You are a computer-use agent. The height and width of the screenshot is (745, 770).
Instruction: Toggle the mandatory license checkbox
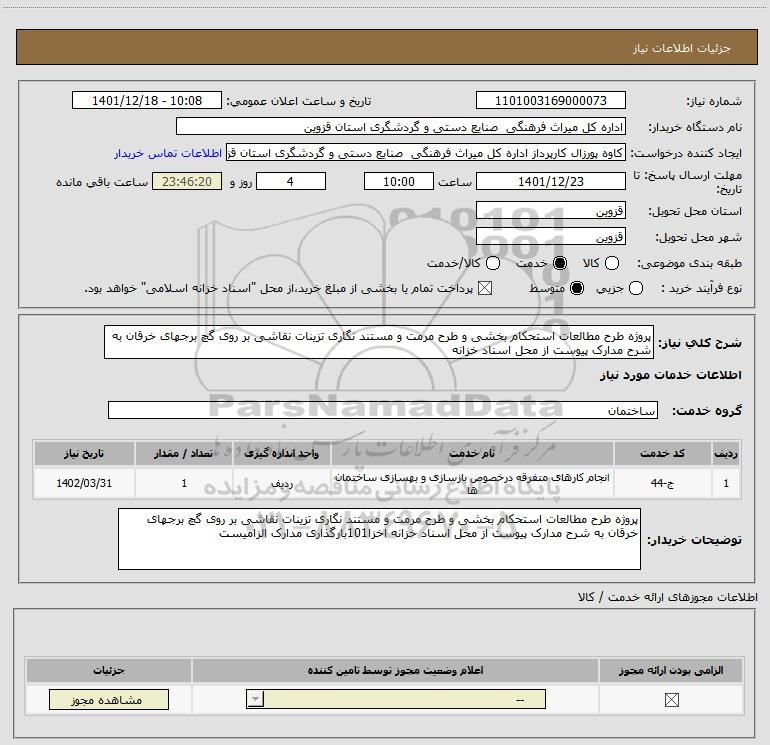[671, 700]
